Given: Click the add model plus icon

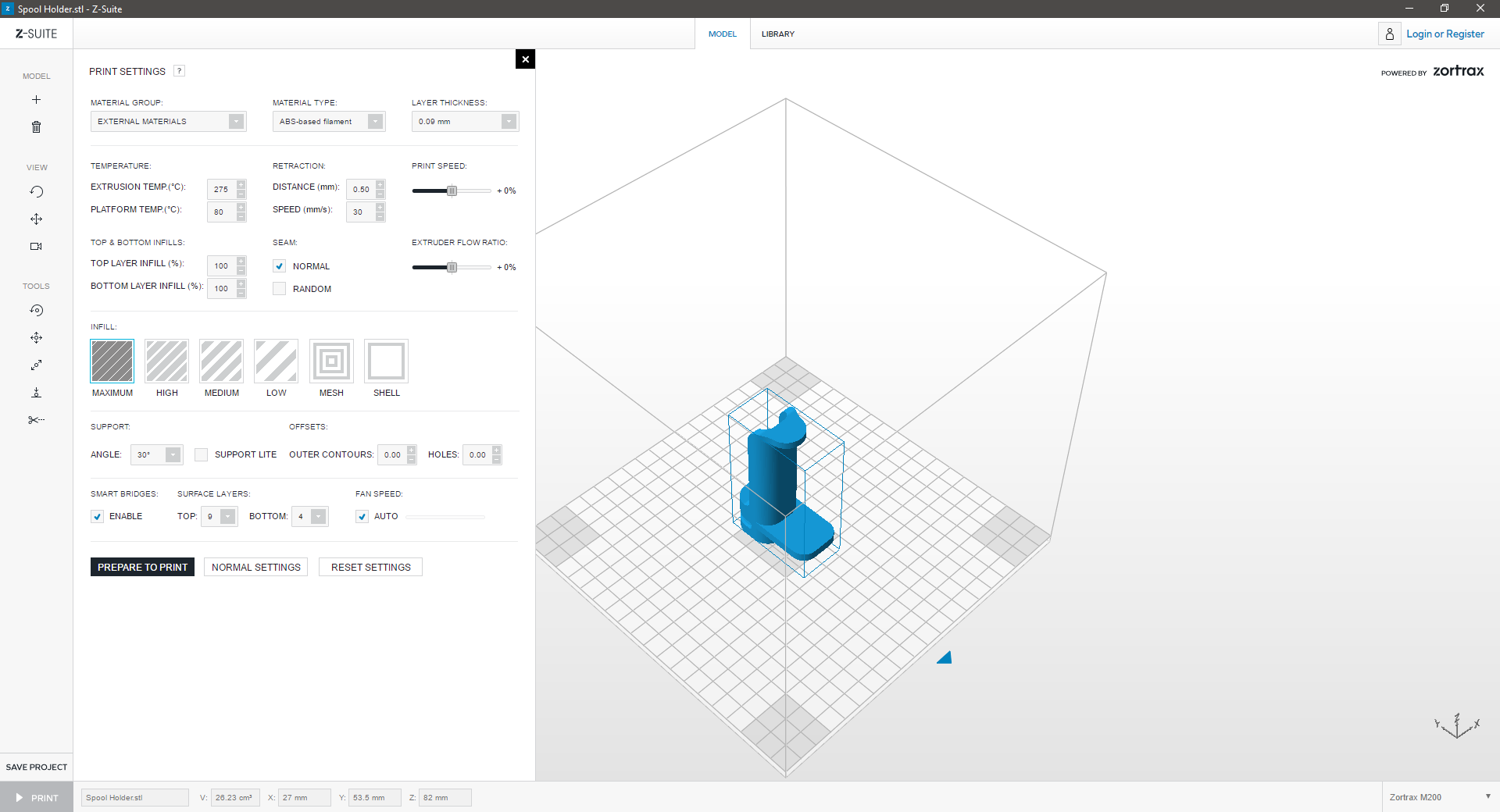Looking at the screenshot, I should [36, 100].
